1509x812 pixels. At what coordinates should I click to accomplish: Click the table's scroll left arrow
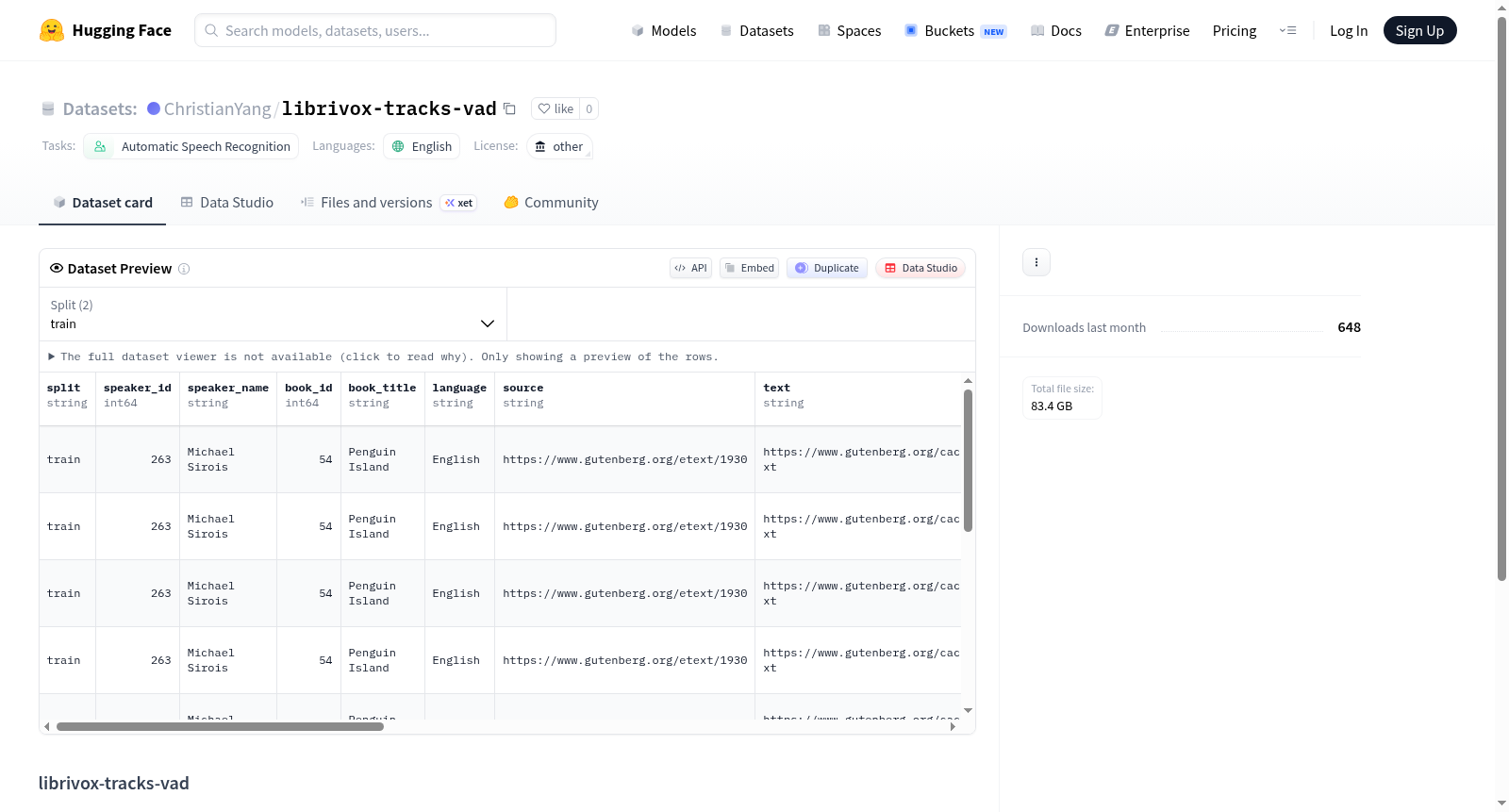[47, 727]
